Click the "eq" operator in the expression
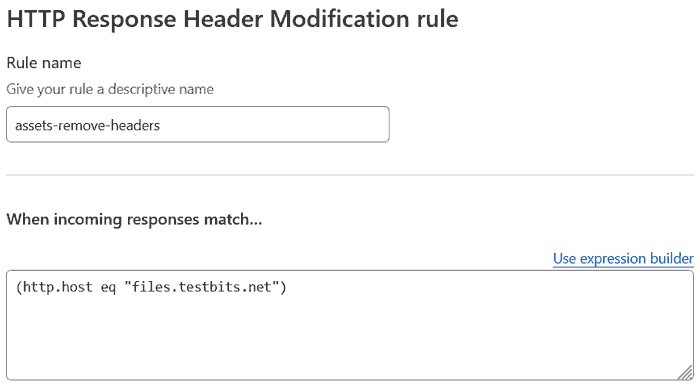Screen dimensions: 700x388 point(108,288)
